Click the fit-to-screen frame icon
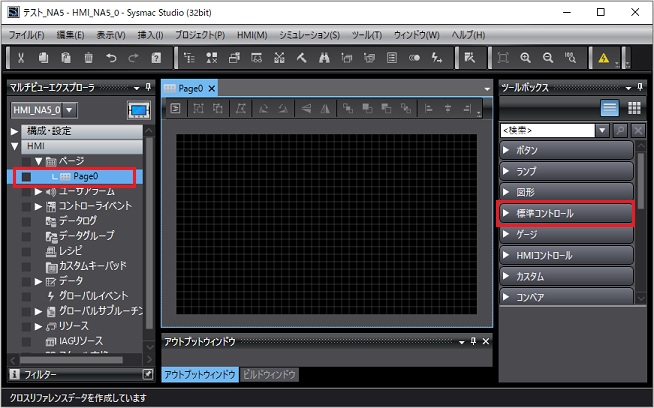This screenshot has width=654, height=408. (503, 58)
